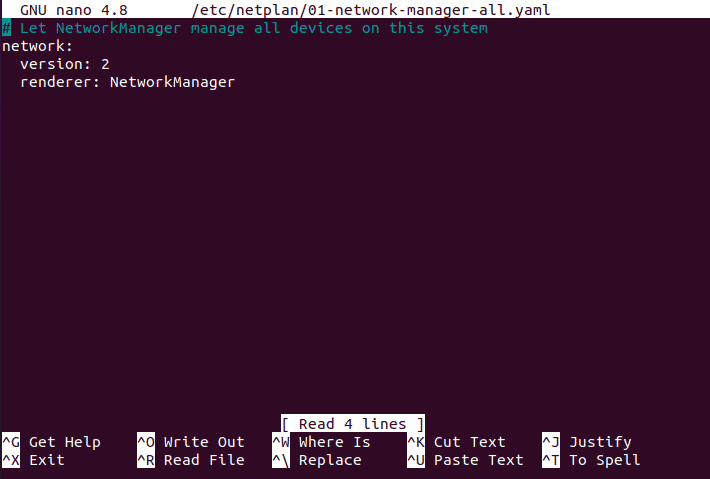Screen dimensions: 710x479
Task: Place cursor on the 'network:' line
Action: click(37, 46)
